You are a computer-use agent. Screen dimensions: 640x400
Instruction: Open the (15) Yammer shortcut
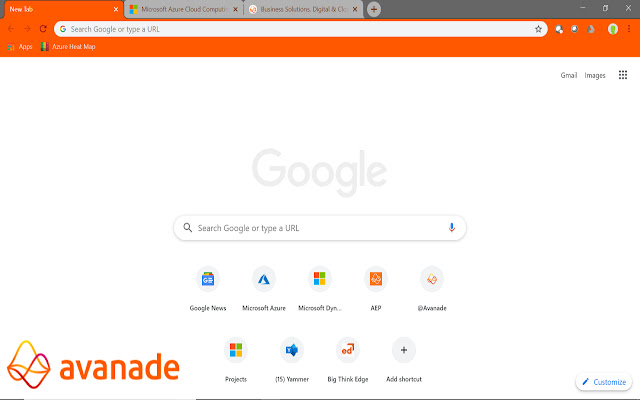point(292,360)
